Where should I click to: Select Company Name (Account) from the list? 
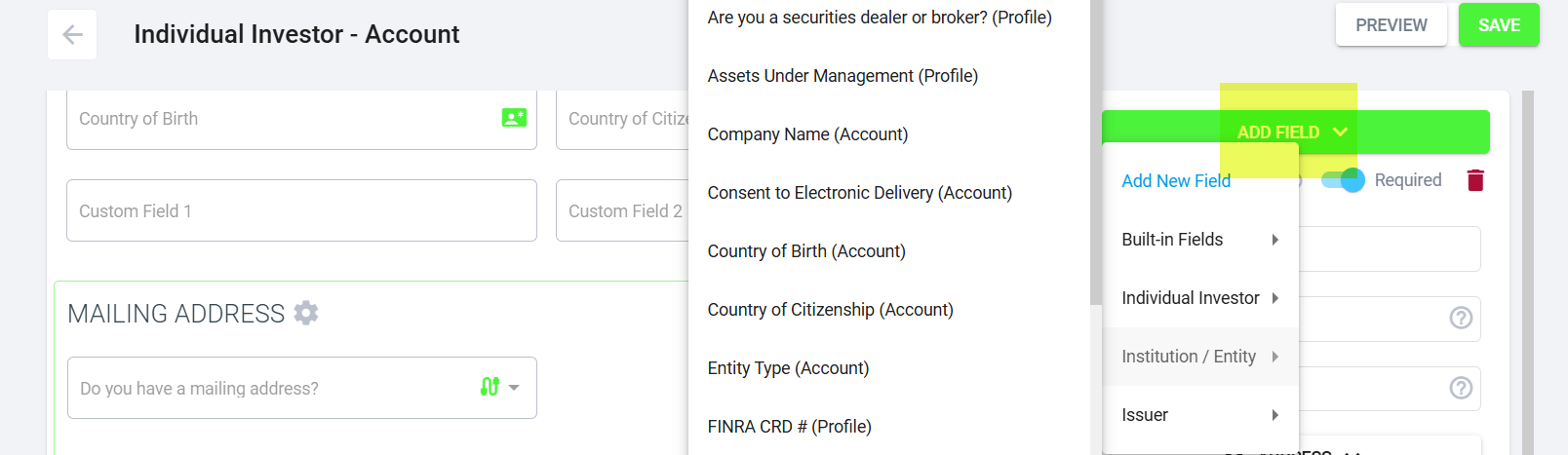pyautogui.click(x=807, y=134)
